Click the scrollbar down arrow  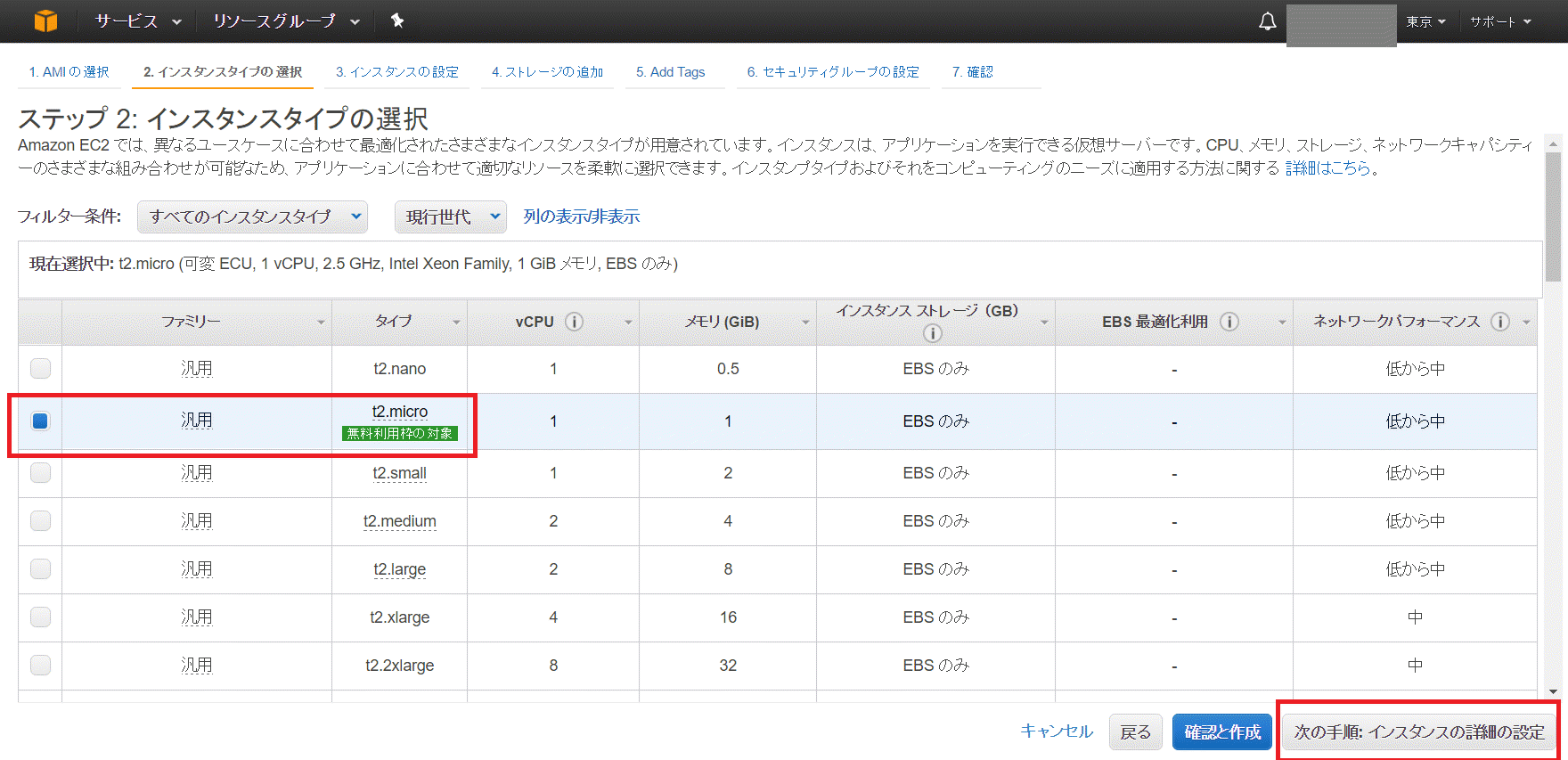coord(1553,691)
